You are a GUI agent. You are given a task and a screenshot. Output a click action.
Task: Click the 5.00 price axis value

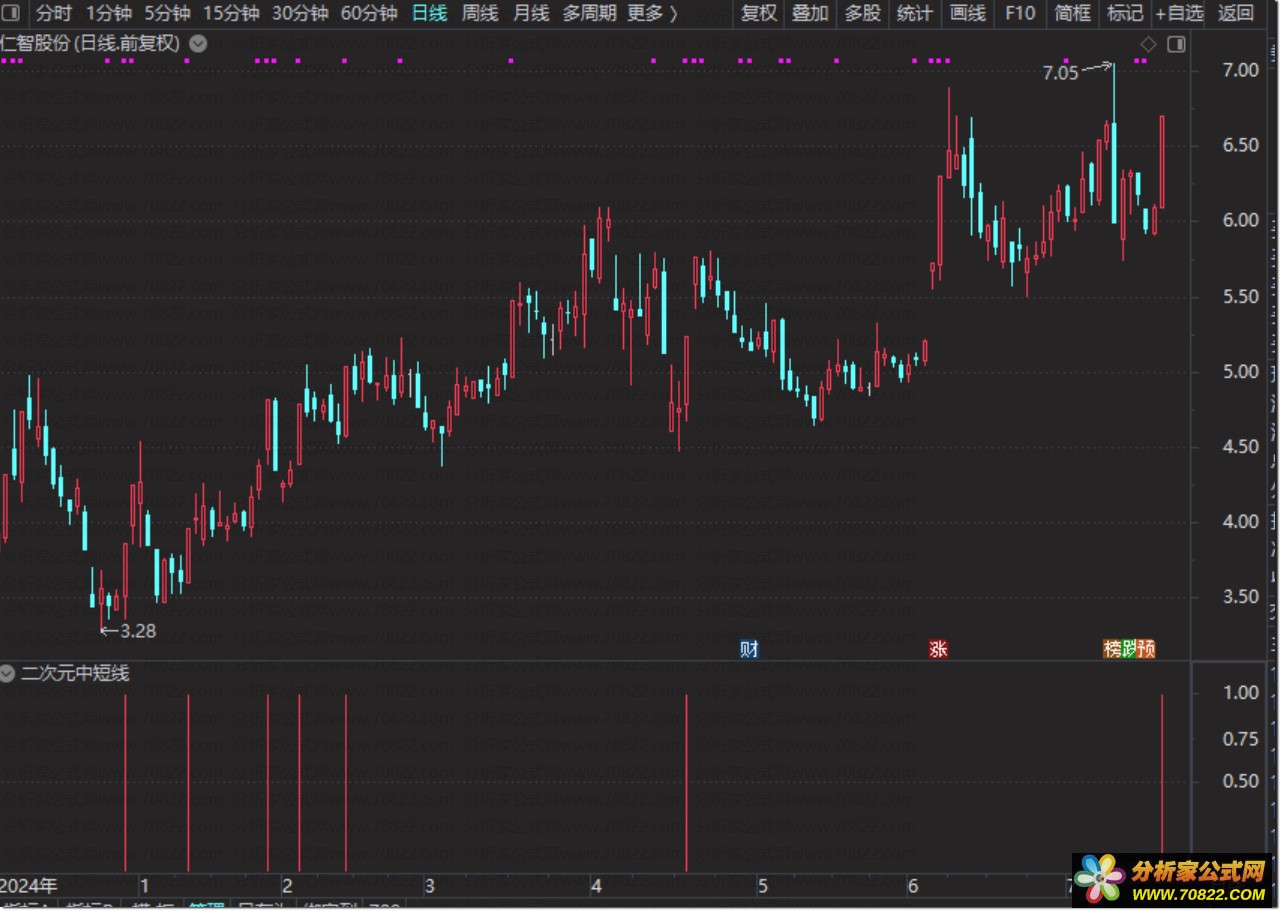point(1240,371)
